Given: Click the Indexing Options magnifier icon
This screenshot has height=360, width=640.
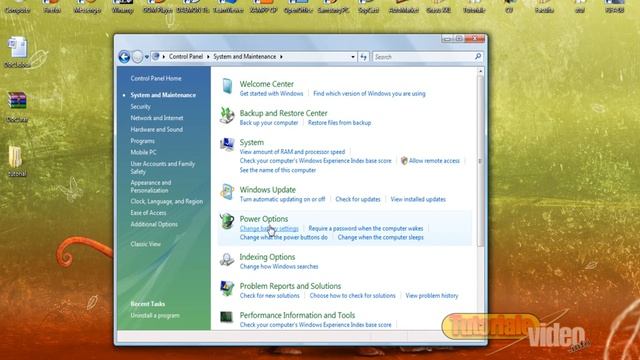Looking at the screenshot, I should point(227,259).
